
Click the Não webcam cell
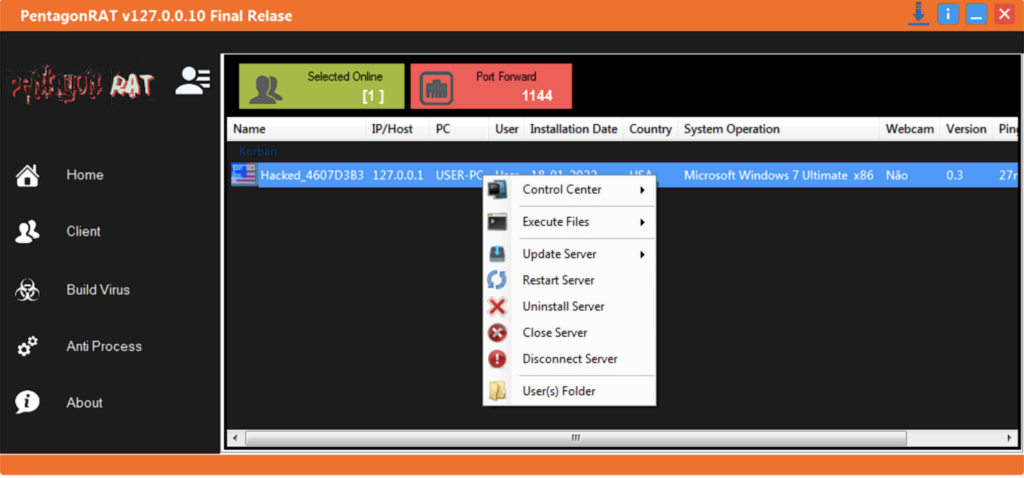pyautogui.click(x=897, y=175)
